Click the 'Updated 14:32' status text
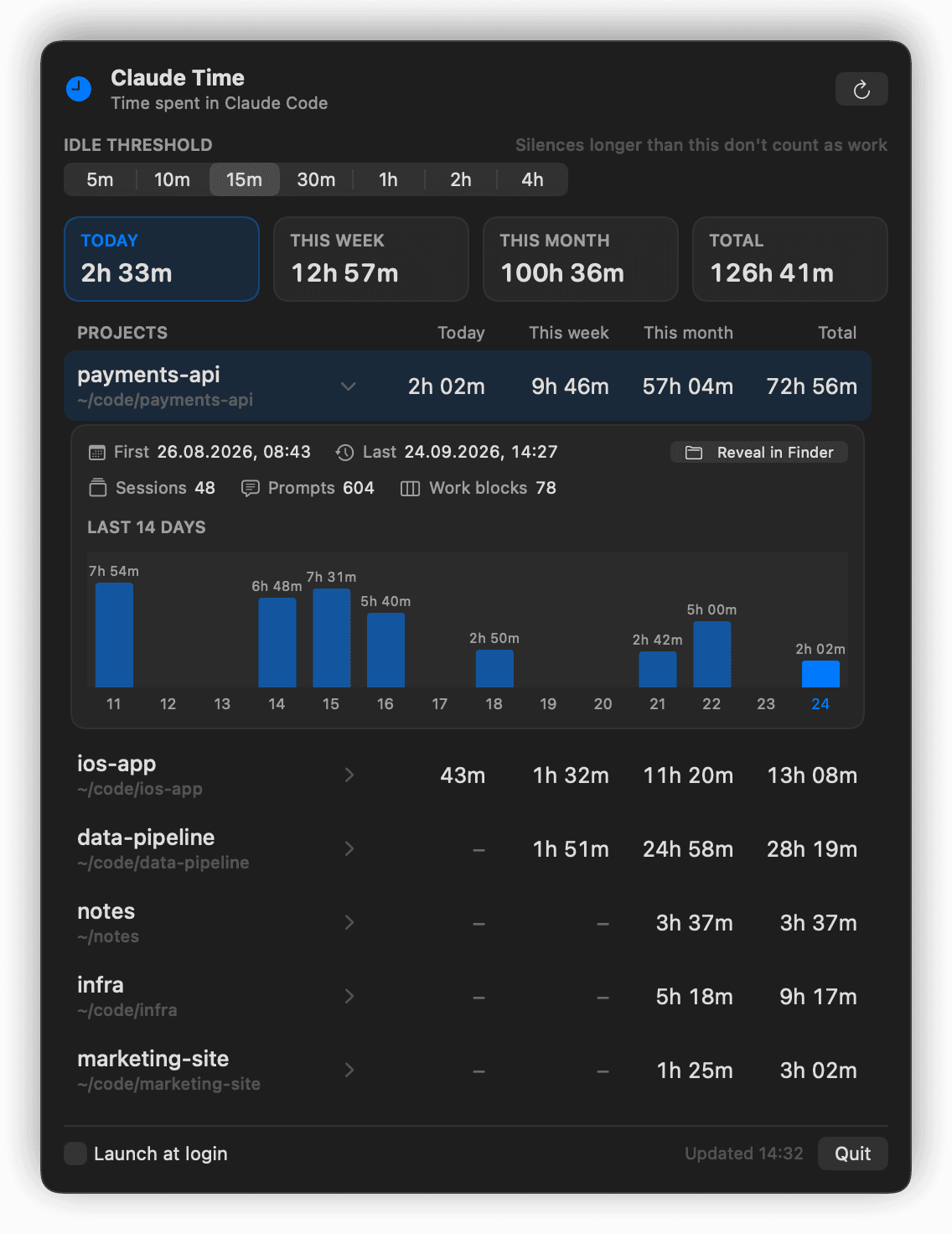This screenshot has width=952, height=1234. coord(744,1154)
